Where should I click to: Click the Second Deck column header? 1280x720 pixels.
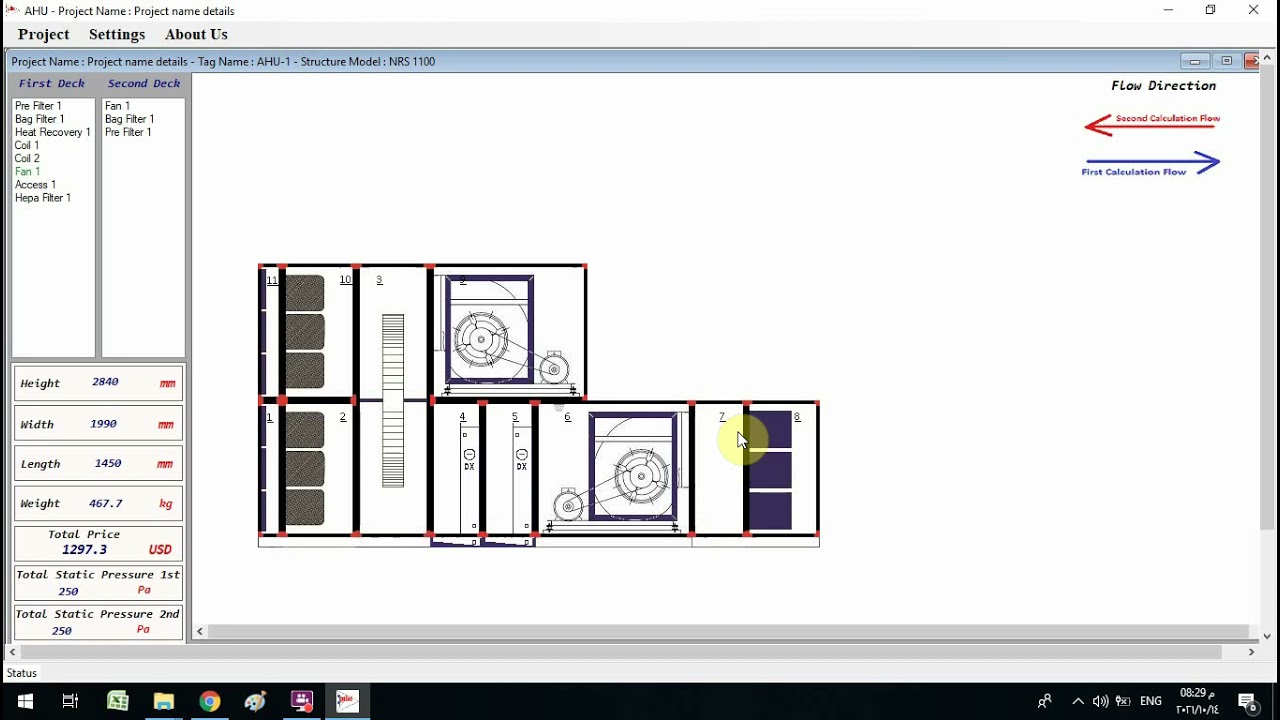pyautogui.click(x=144, y=84)
